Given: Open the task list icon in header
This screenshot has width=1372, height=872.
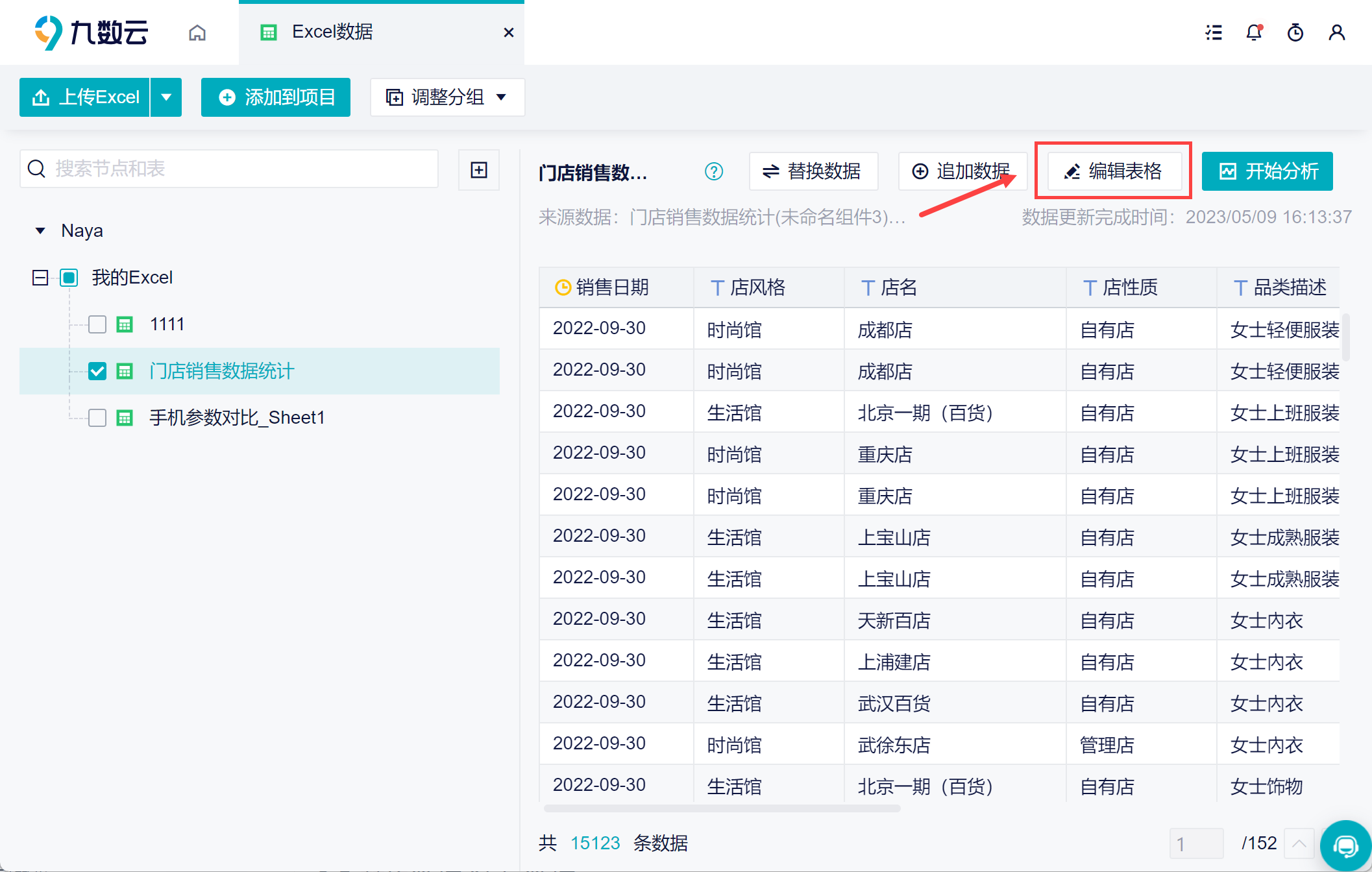Looking at the screenshot, I should (x=1214, y=32).
